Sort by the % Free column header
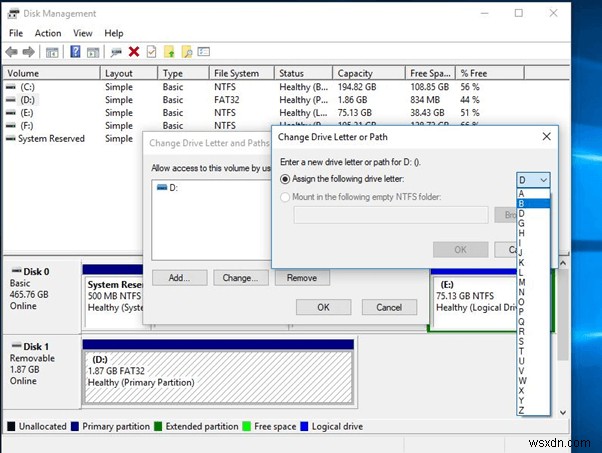Image resolution: width=602 pixels, height=453 pixels. click(490, 73)
